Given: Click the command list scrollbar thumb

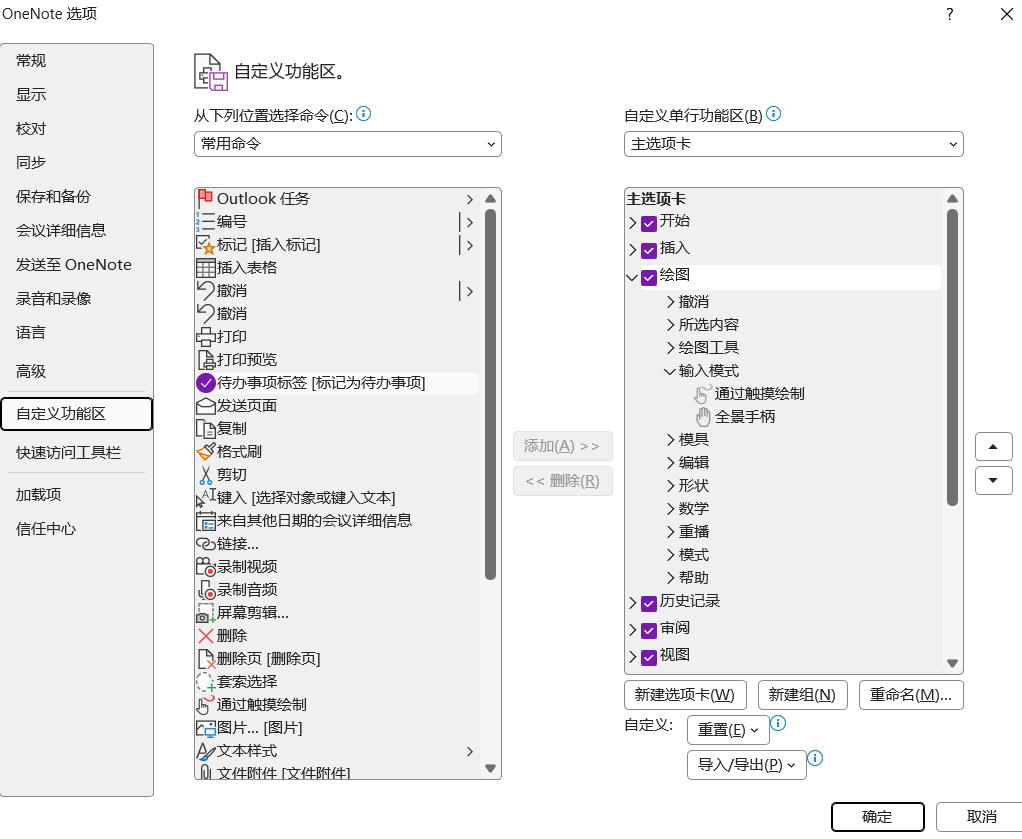Looking at the screenshot, I should pyautogui.click(x=491, y=394).
